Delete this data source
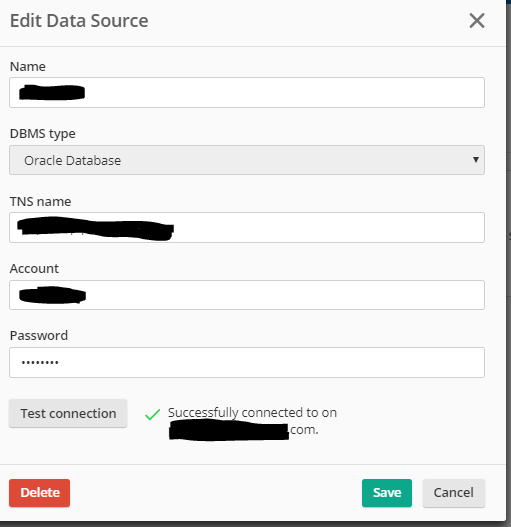The height and width of the screenshot is (527, 511). click(40, 493)
